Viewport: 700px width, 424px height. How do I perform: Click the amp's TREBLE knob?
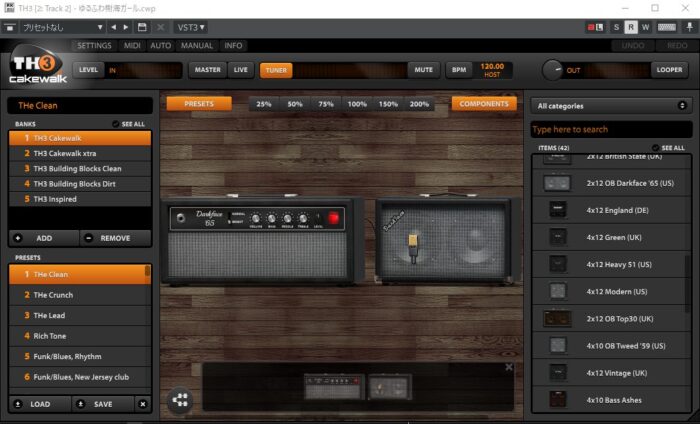[x=303, y=219]
